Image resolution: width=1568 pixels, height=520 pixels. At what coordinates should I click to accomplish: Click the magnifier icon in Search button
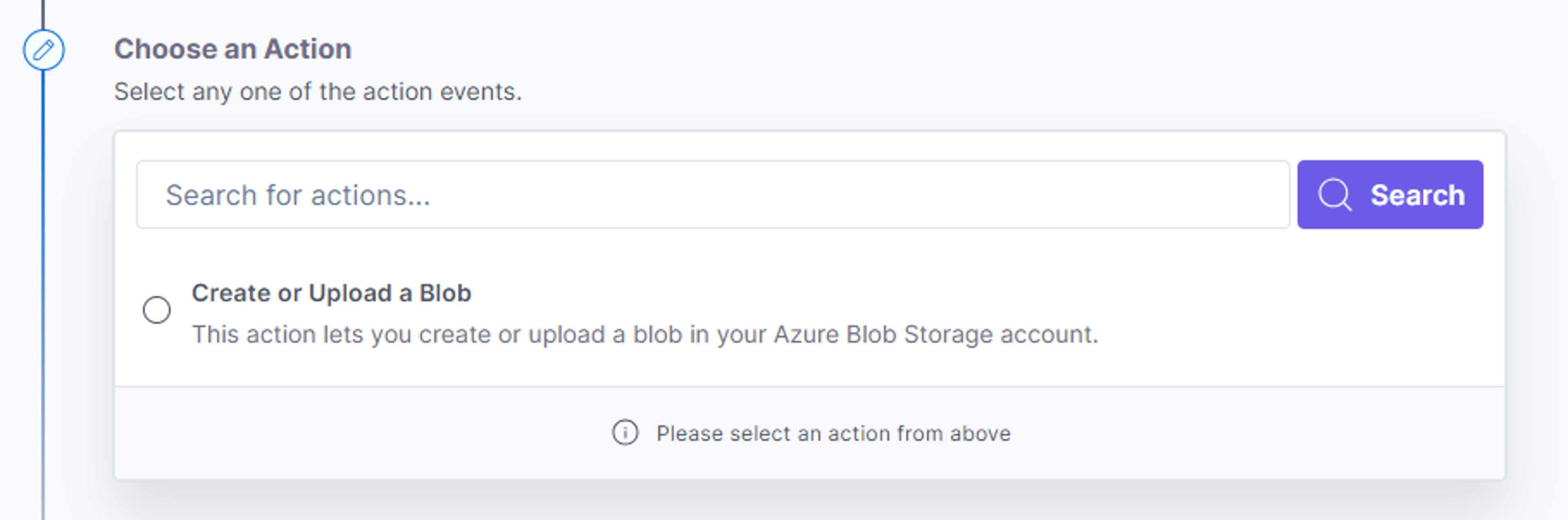pyautogui.click(x=1334, y=195)
